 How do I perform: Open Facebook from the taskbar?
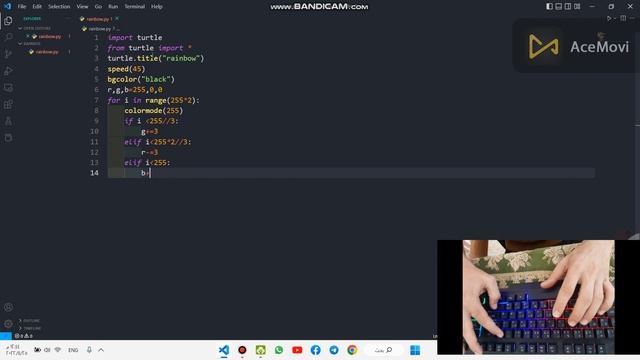point(316,350)
